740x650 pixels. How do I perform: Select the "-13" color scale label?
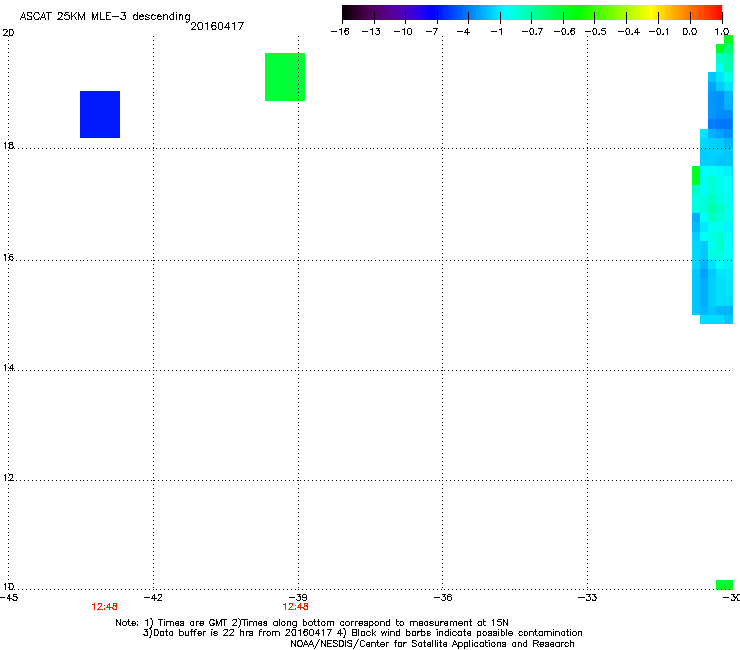coord(371,32)
